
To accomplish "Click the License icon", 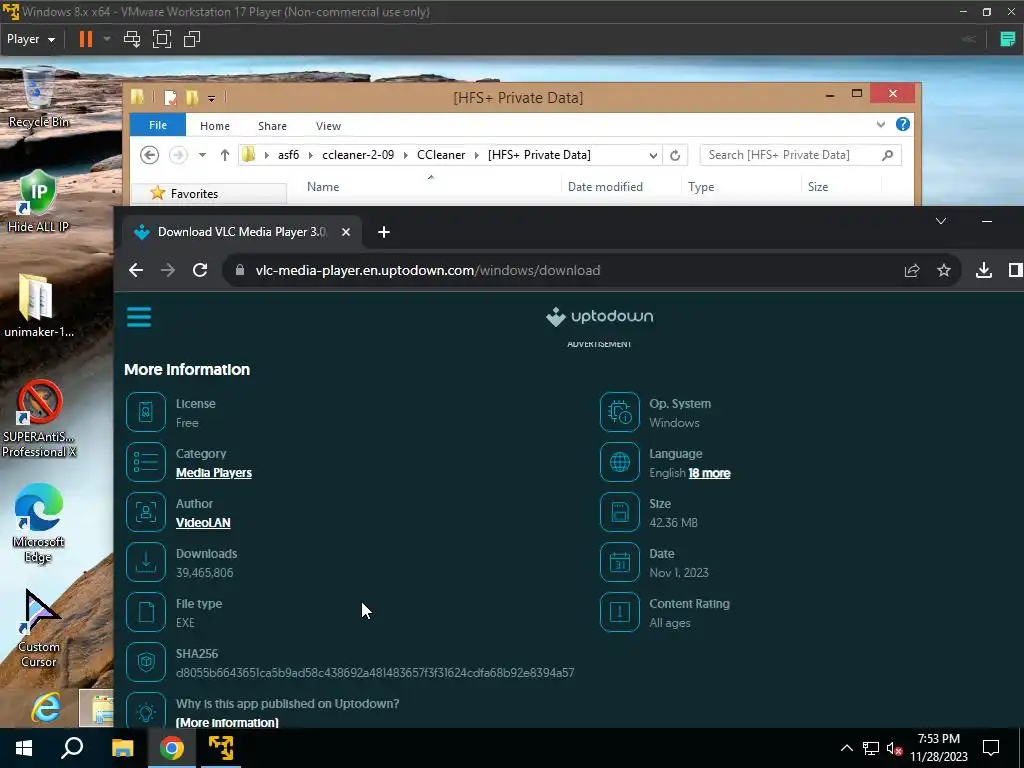I will pos(146,412).
